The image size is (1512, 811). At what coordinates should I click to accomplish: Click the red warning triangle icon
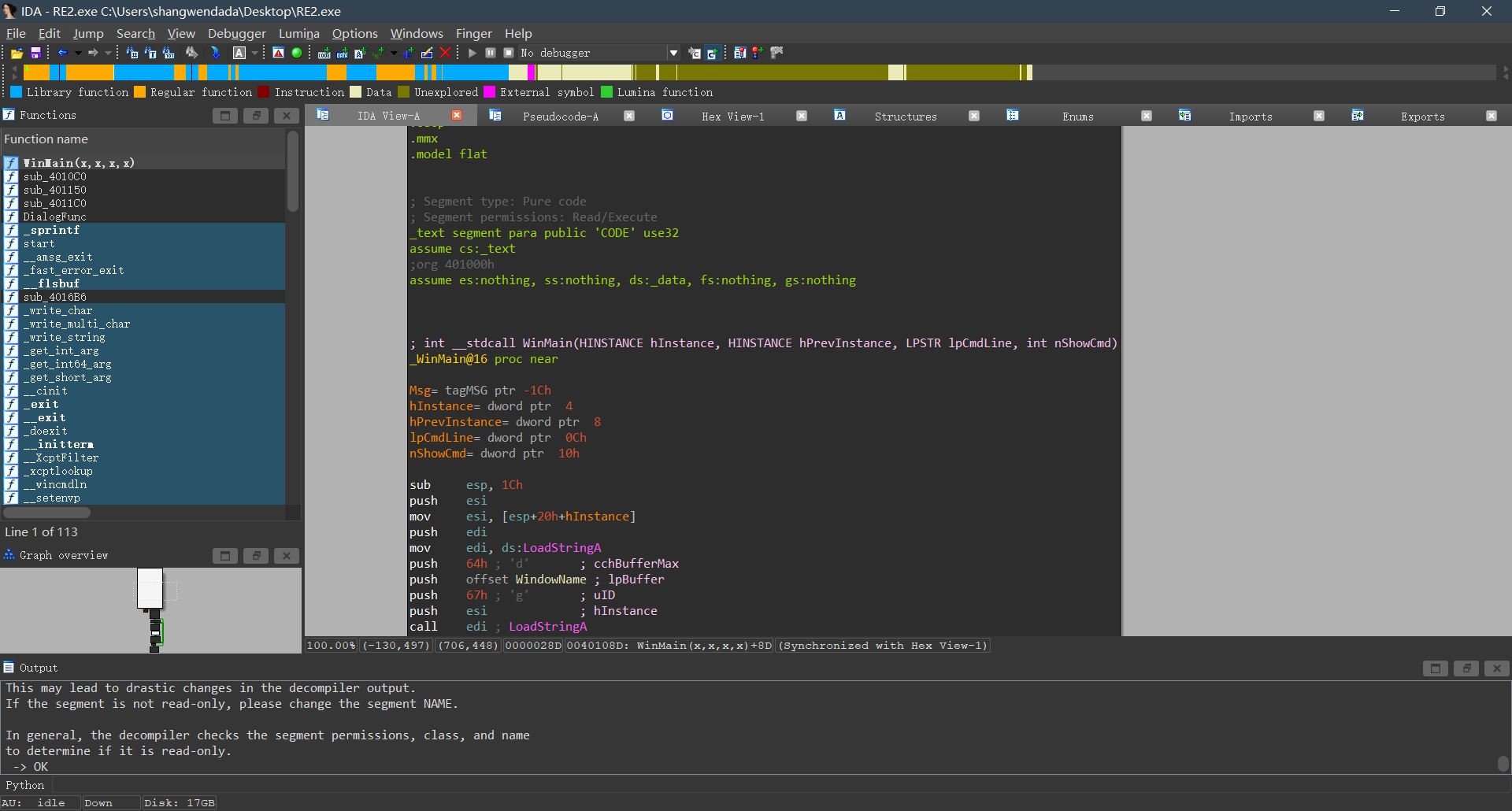pyautogui.click(x=278, y=53)
